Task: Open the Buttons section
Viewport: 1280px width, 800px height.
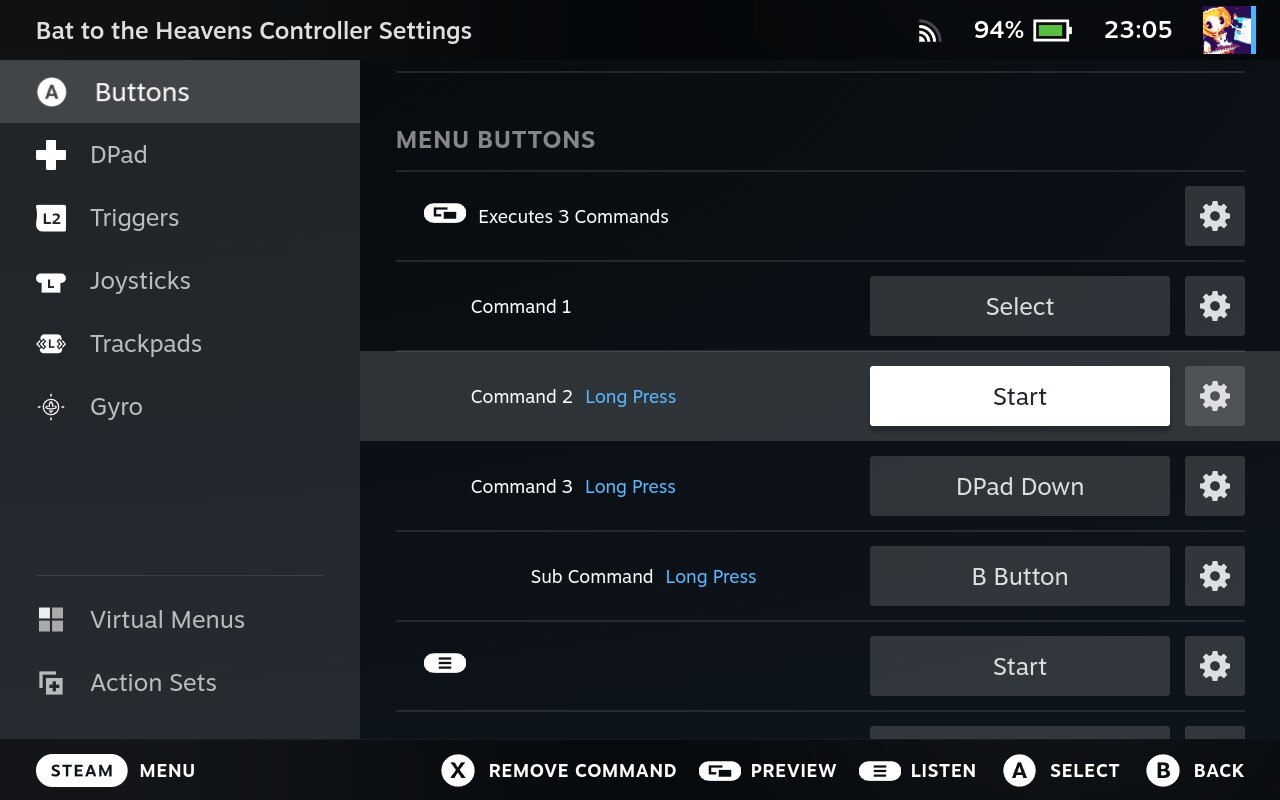Action: [142, 92]
